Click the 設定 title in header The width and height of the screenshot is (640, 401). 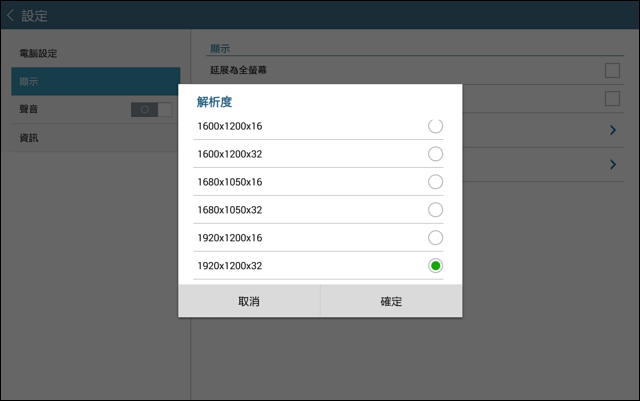click(x=34, y=16)
